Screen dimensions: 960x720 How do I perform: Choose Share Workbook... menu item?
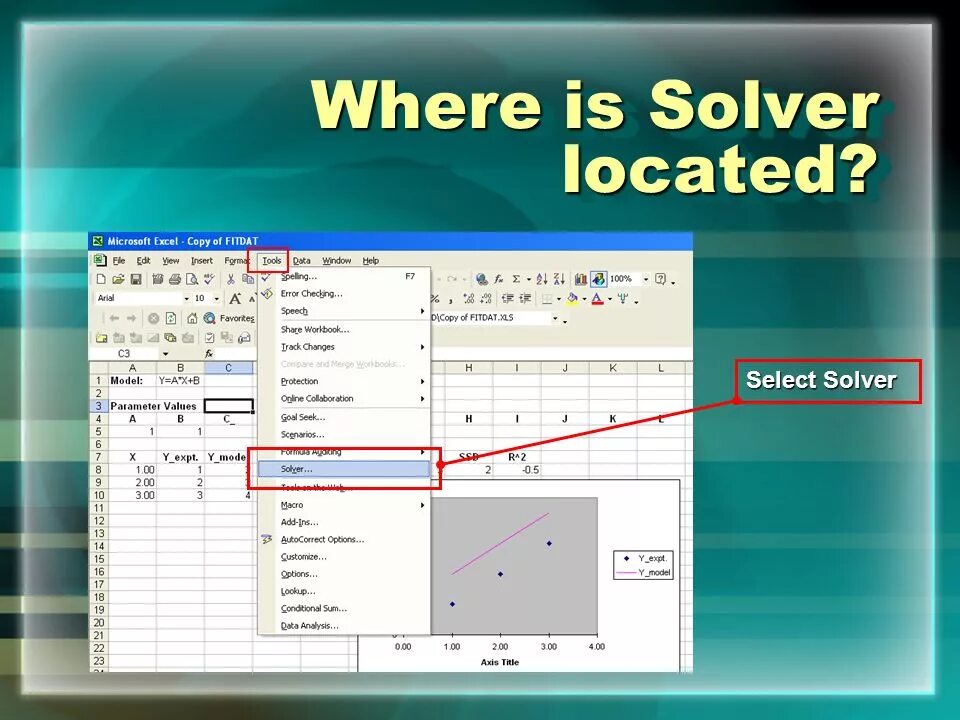(x=344, y=329)
